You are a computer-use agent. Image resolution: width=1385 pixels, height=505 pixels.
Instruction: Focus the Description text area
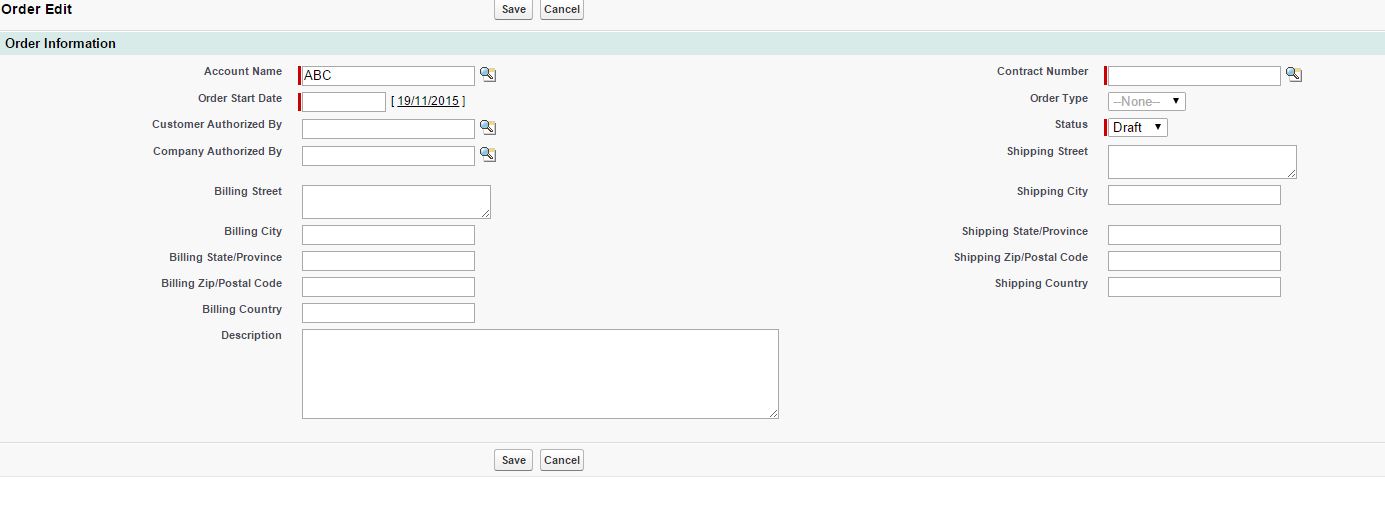(x=540, y=374)
